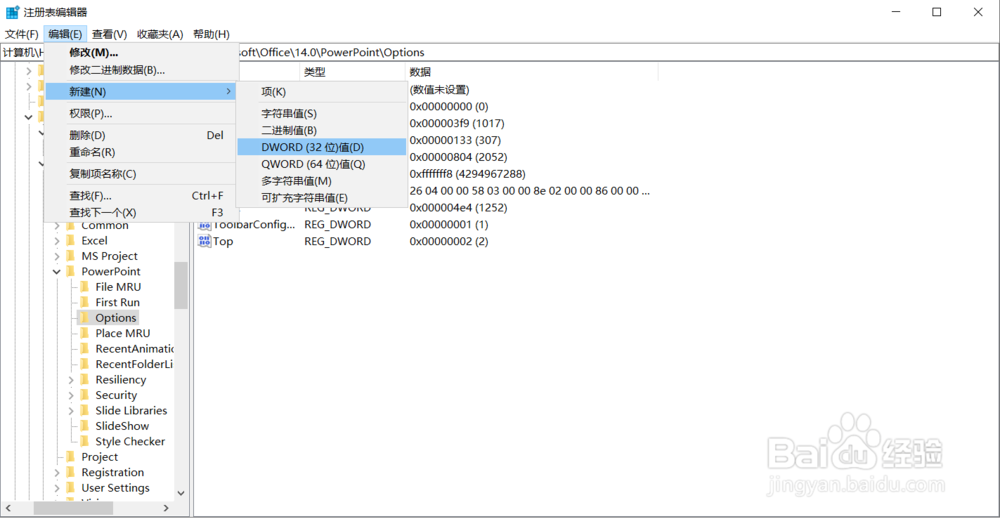Click 新建(N) menu entry

[140, 92]
